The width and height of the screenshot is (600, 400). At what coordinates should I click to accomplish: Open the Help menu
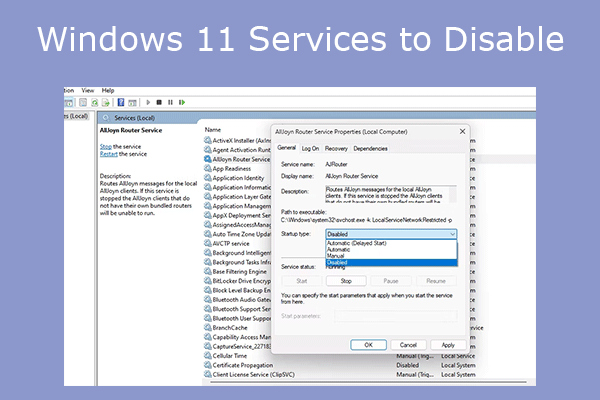click(108, 91)
